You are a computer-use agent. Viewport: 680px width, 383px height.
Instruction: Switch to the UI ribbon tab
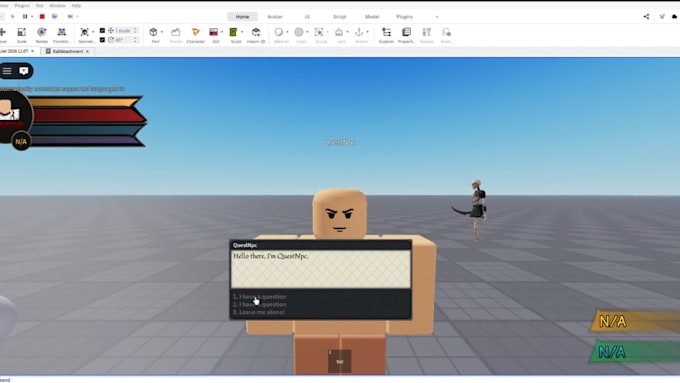tap(307, 16)
